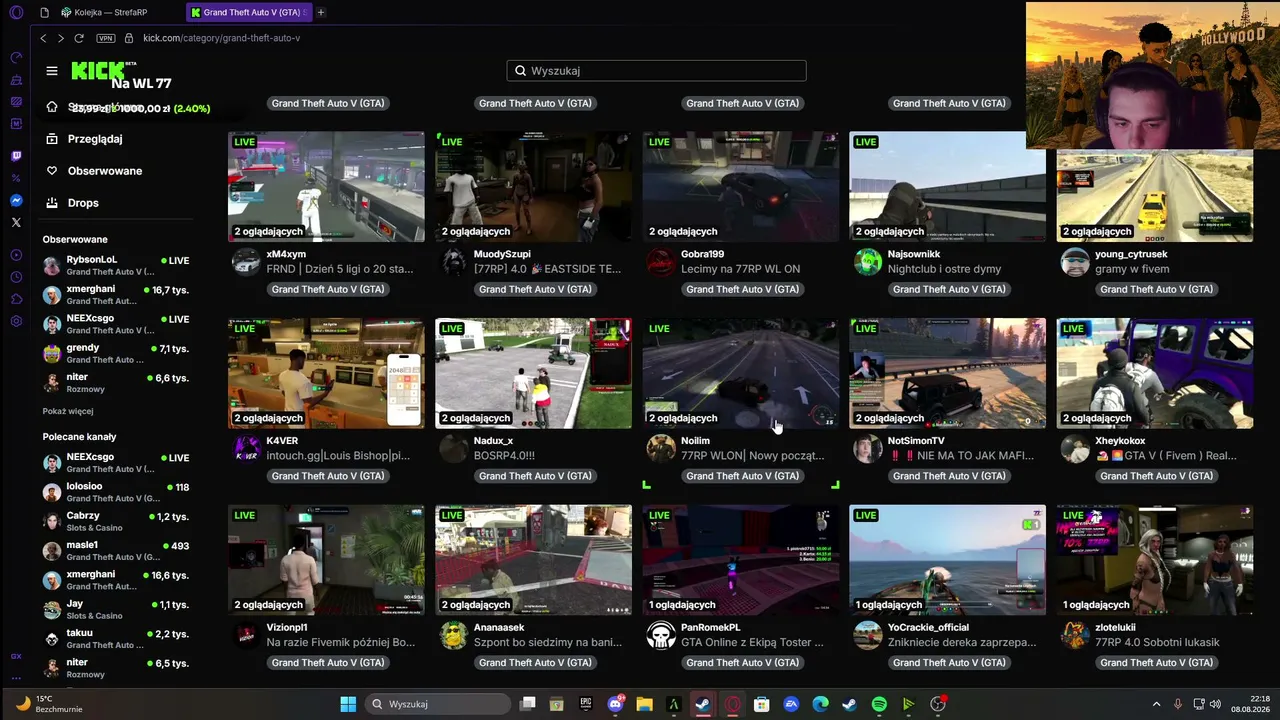
Task: Open Spotify from the taskbar
Action: [879, 704]
